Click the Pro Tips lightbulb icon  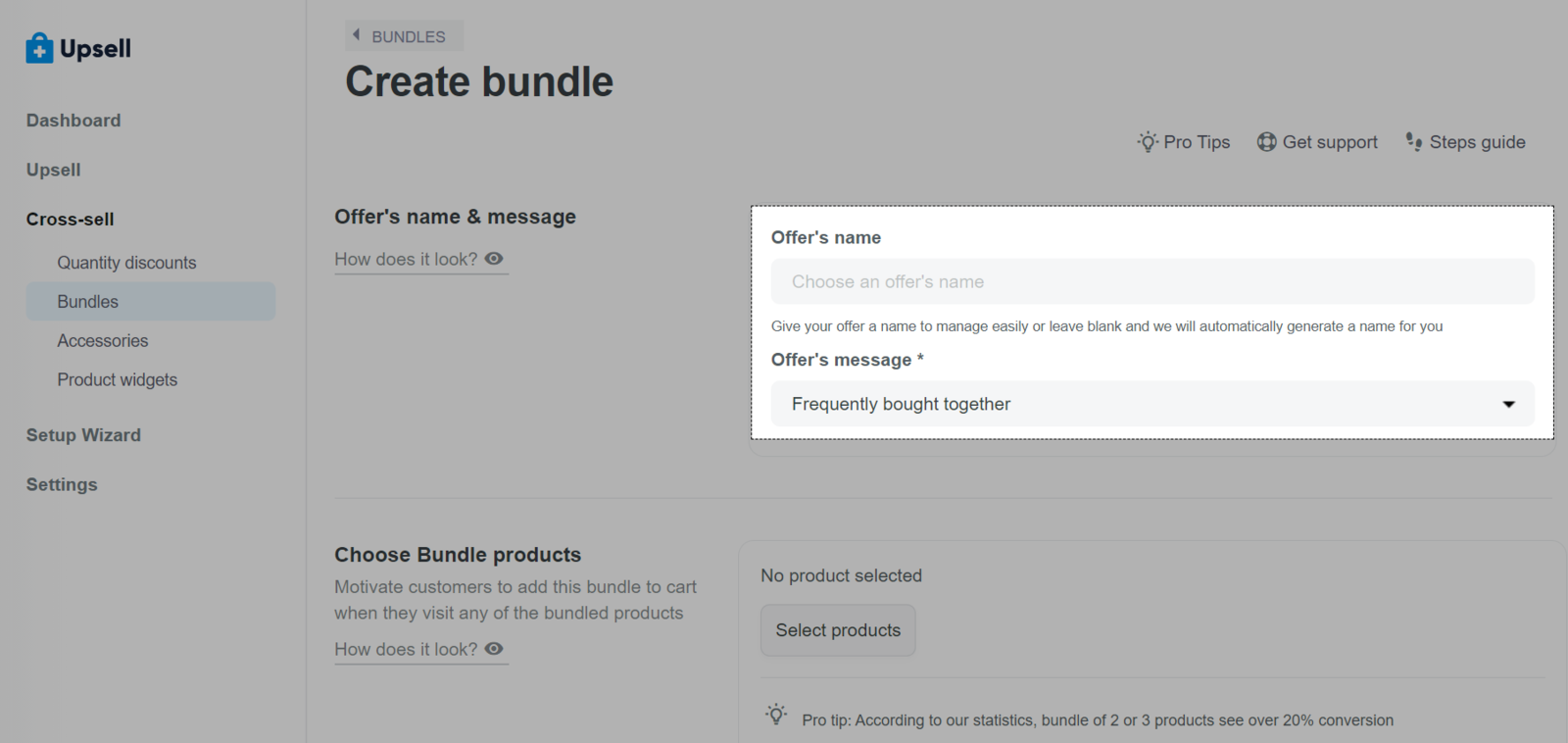(1148, 142)
